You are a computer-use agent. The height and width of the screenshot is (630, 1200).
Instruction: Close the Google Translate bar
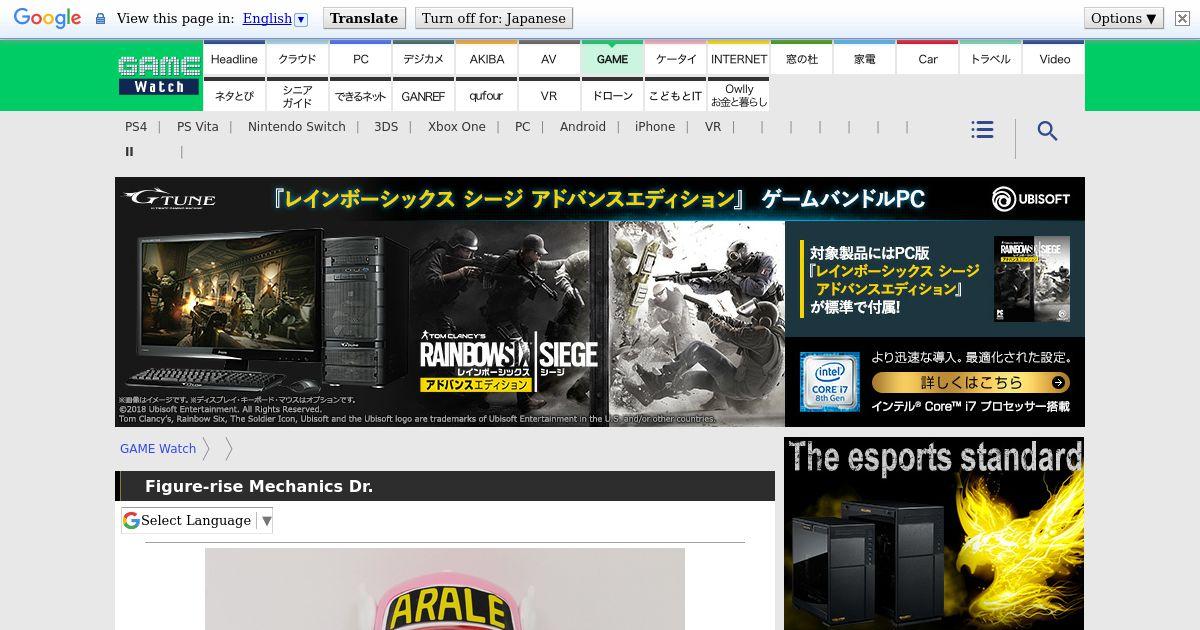tap(1182, 18)
